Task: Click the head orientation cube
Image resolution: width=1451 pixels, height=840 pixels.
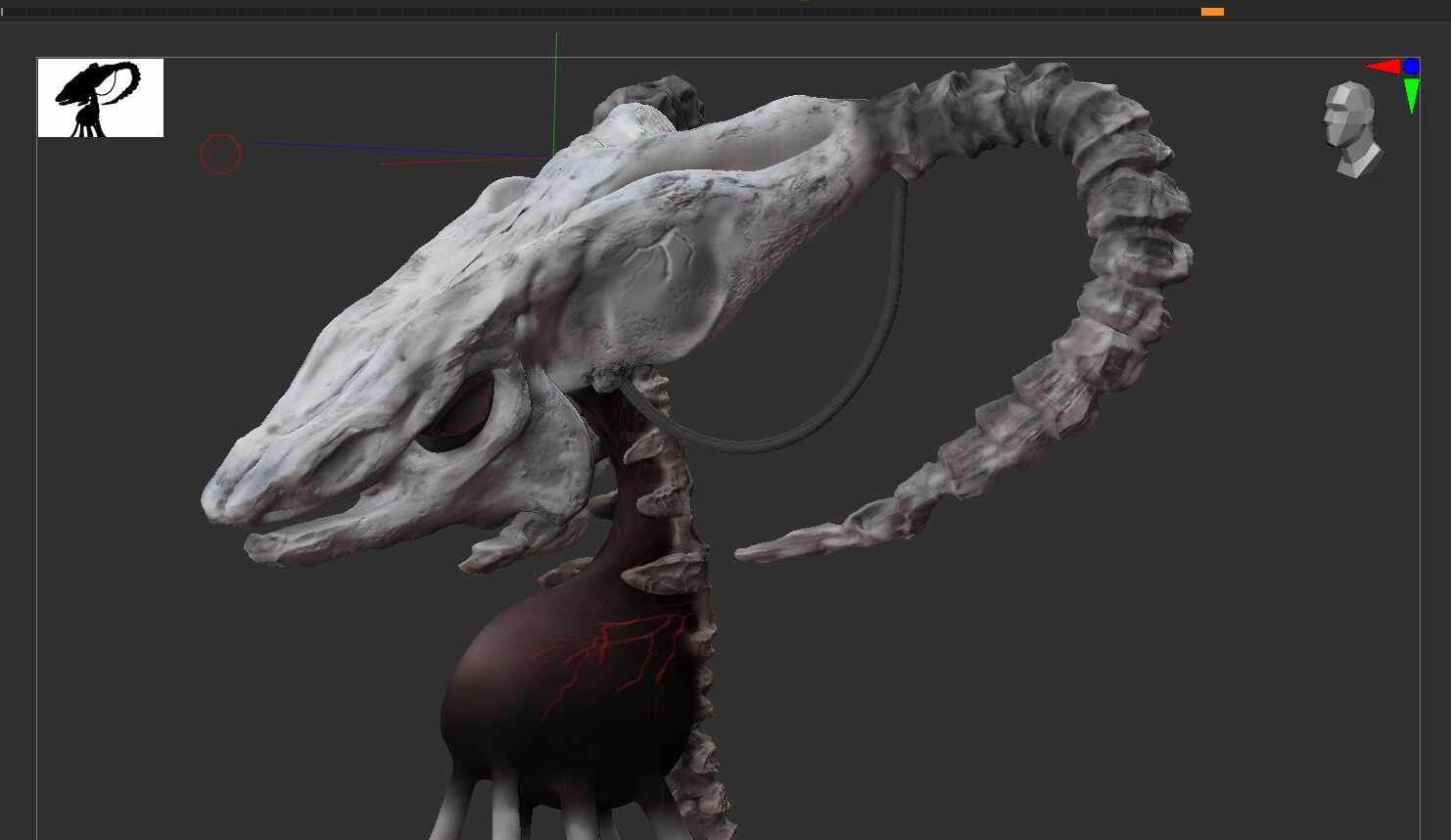Action: tap(1352, 129)
